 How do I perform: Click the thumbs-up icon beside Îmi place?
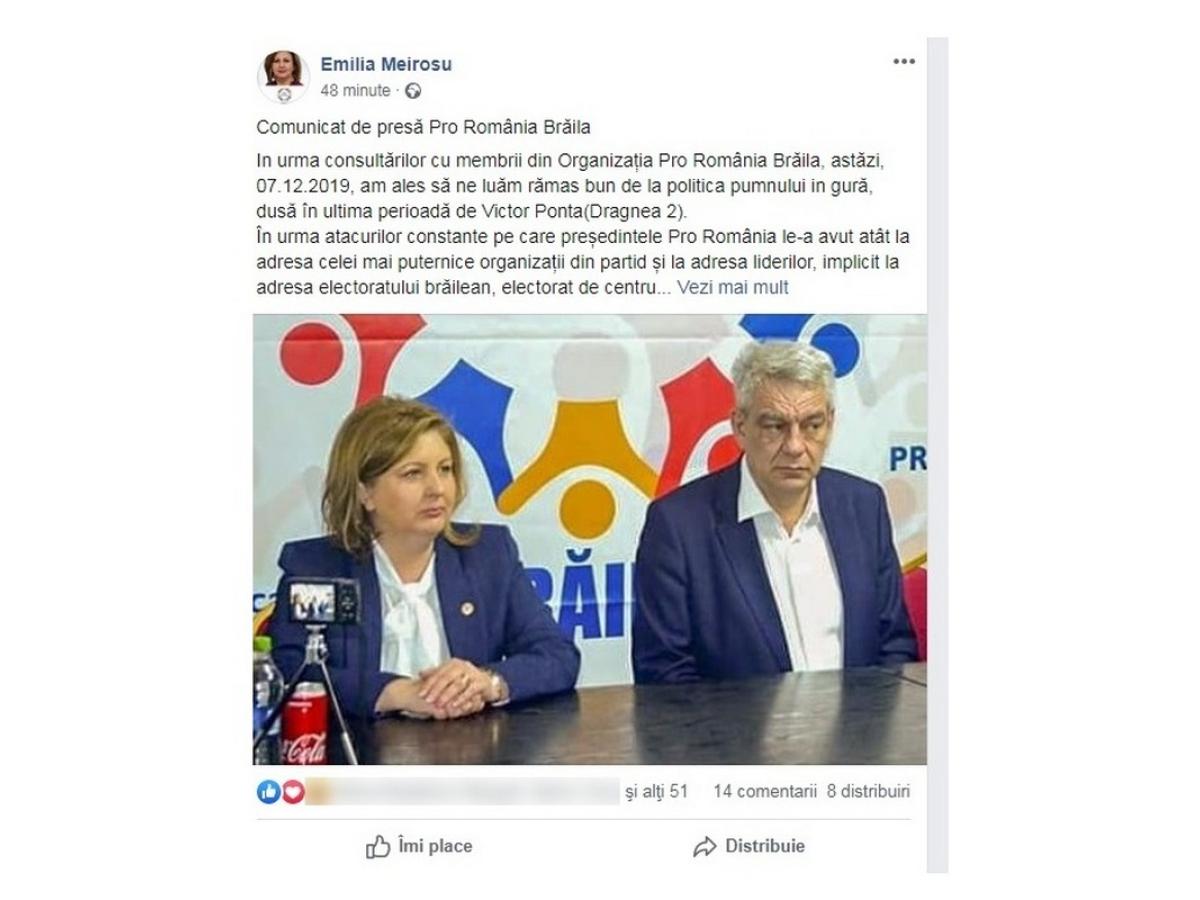click(378, 847)
